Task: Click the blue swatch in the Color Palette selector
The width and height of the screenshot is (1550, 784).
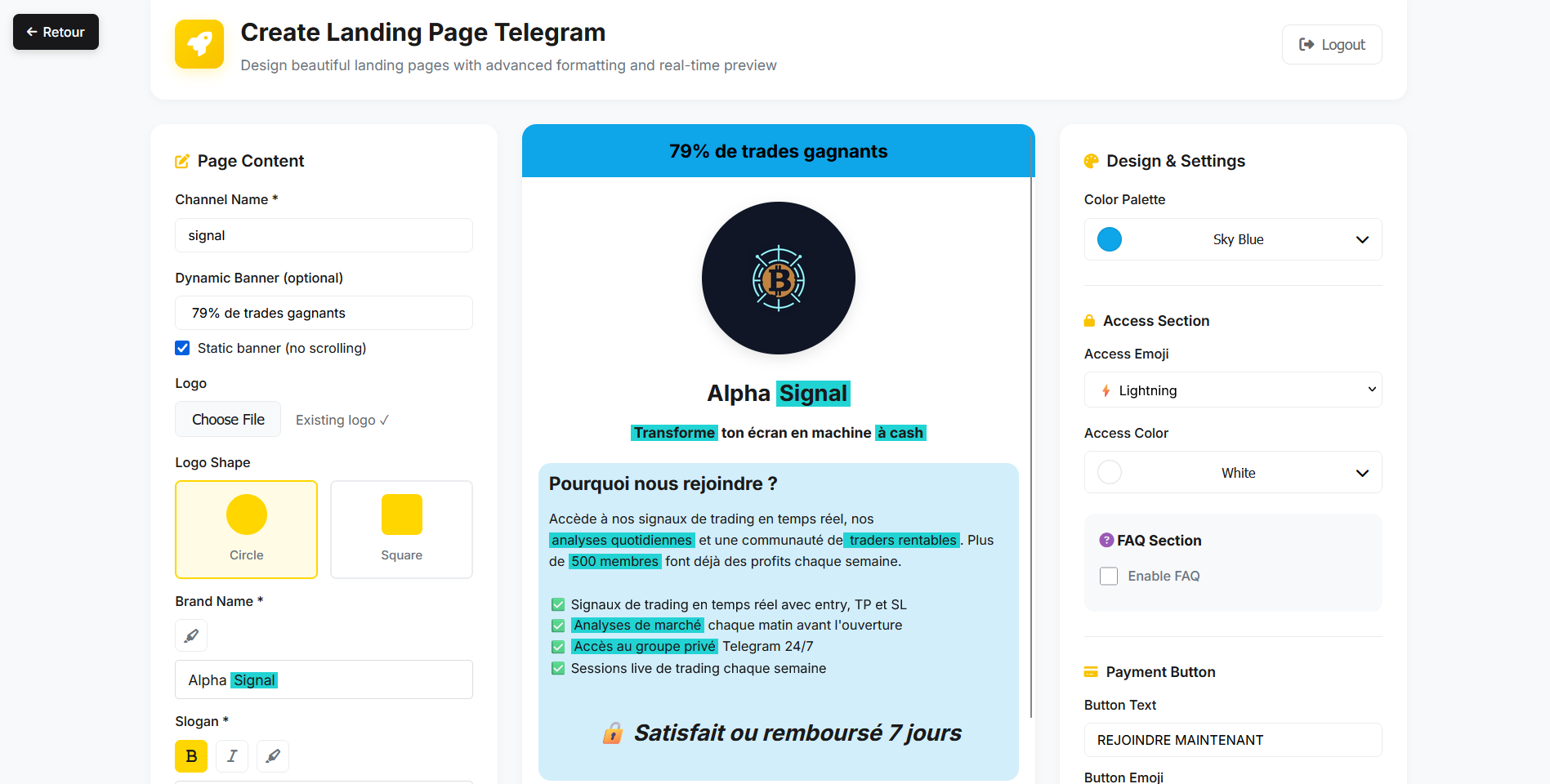Action: [1110, 238]
